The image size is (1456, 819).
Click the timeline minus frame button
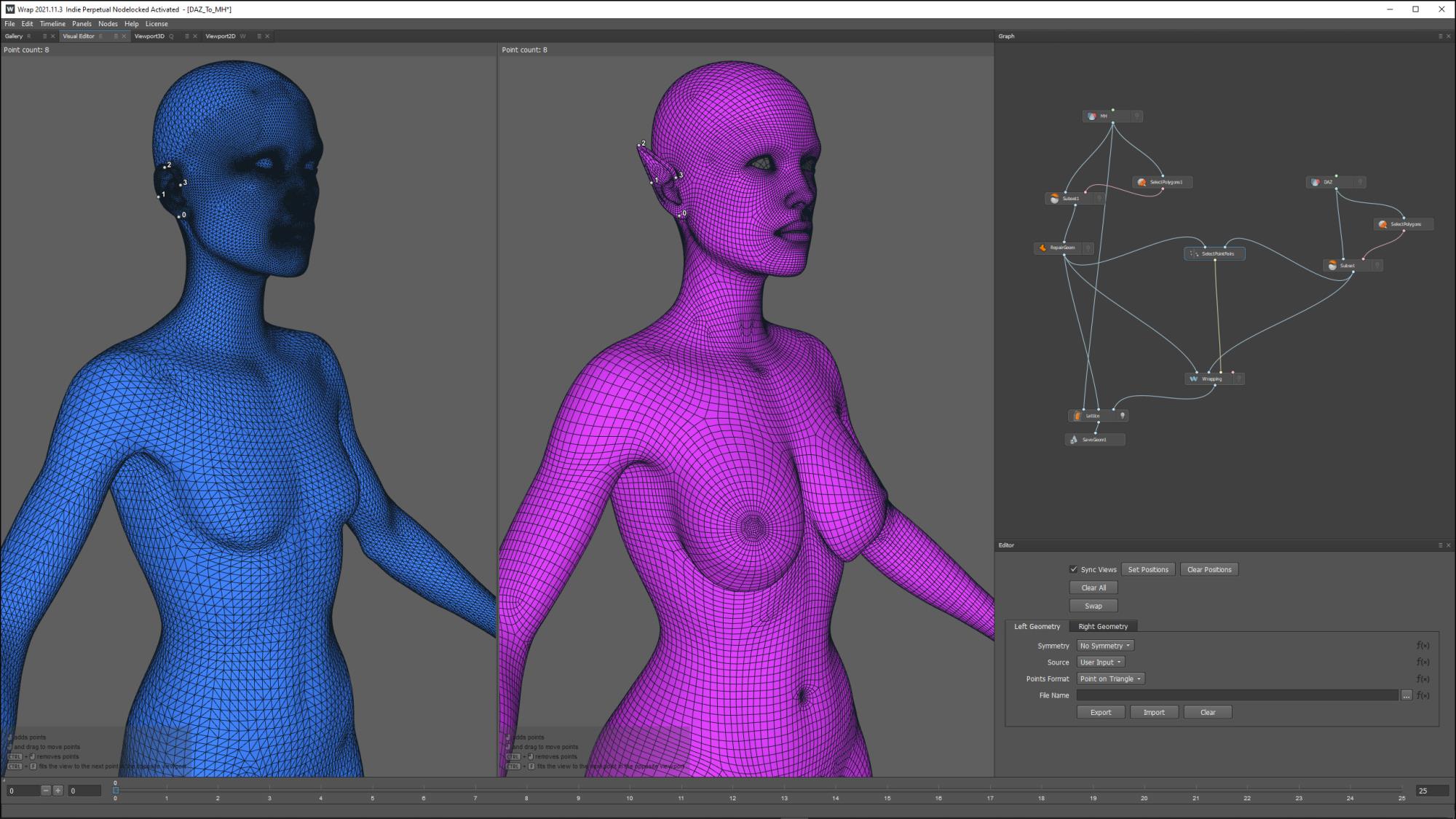point(46,791)
